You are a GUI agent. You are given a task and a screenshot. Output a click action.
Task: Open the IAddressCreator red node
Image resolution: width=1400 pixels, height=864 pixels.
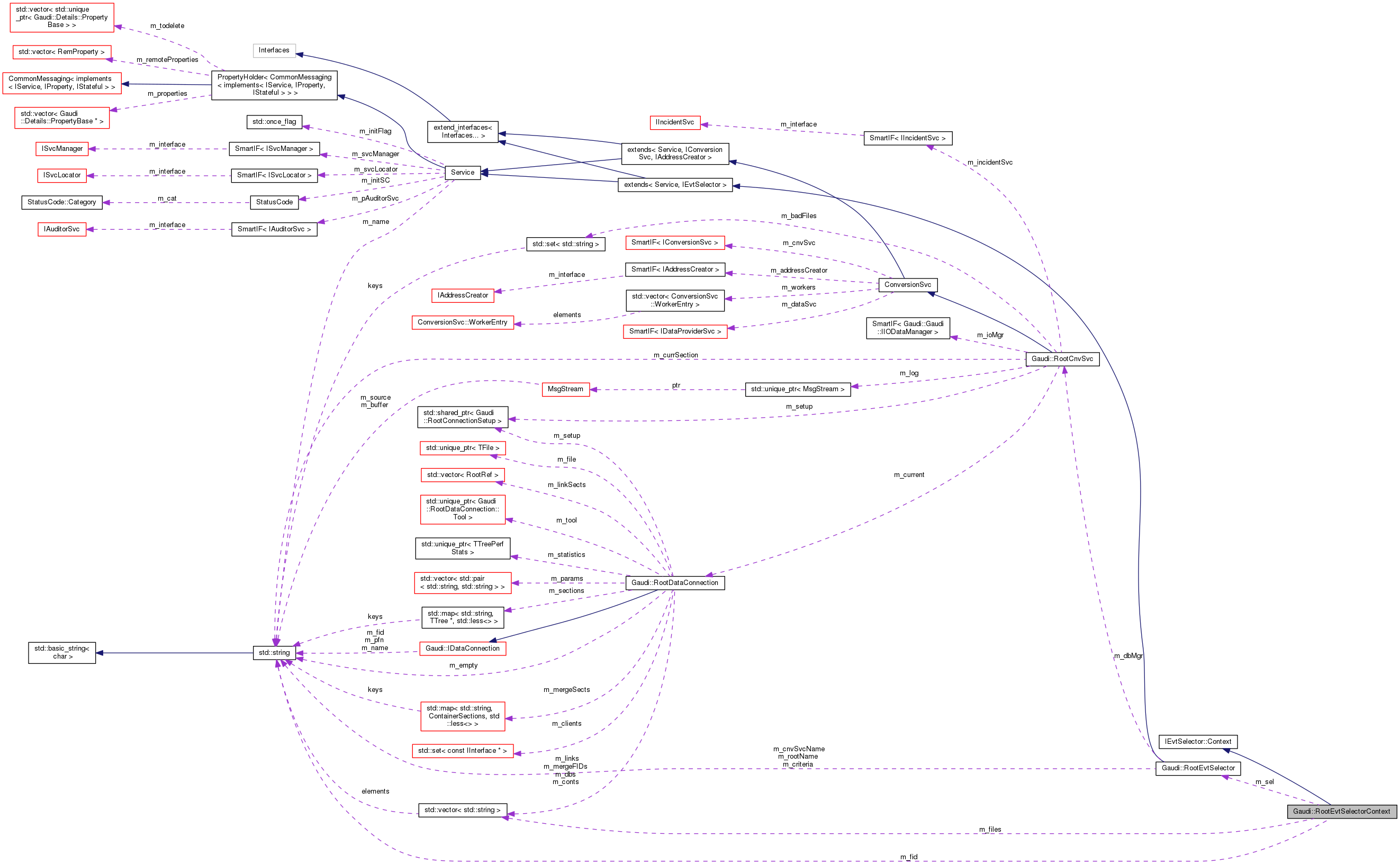[x=462, y=295]
